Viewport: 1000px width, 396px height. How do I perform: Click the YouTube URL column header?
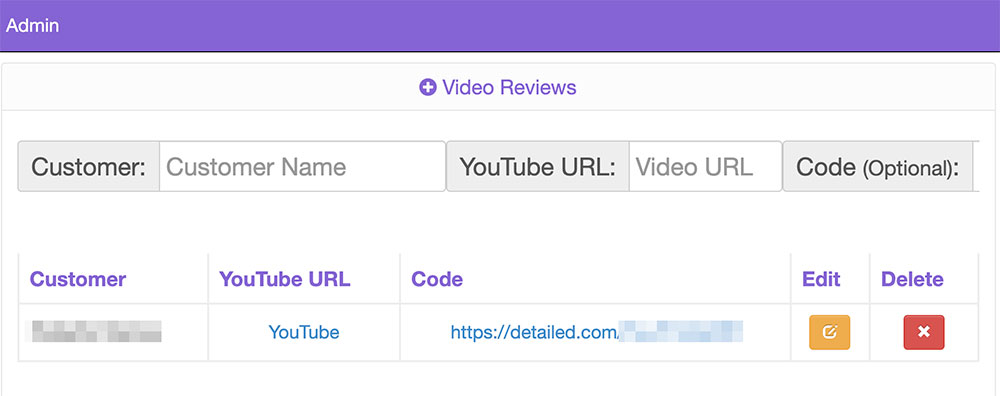284,279
